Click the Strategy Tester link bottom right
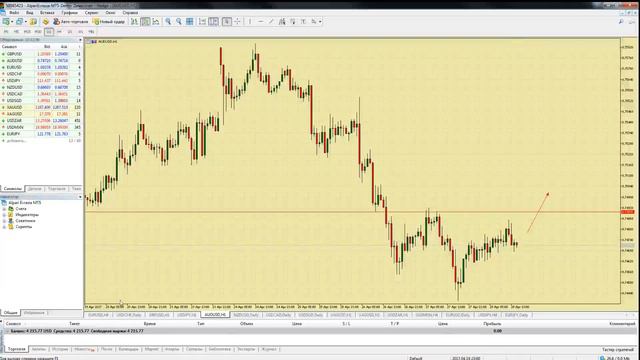Viewport: 640px width, 360px height. click(618, 350)
